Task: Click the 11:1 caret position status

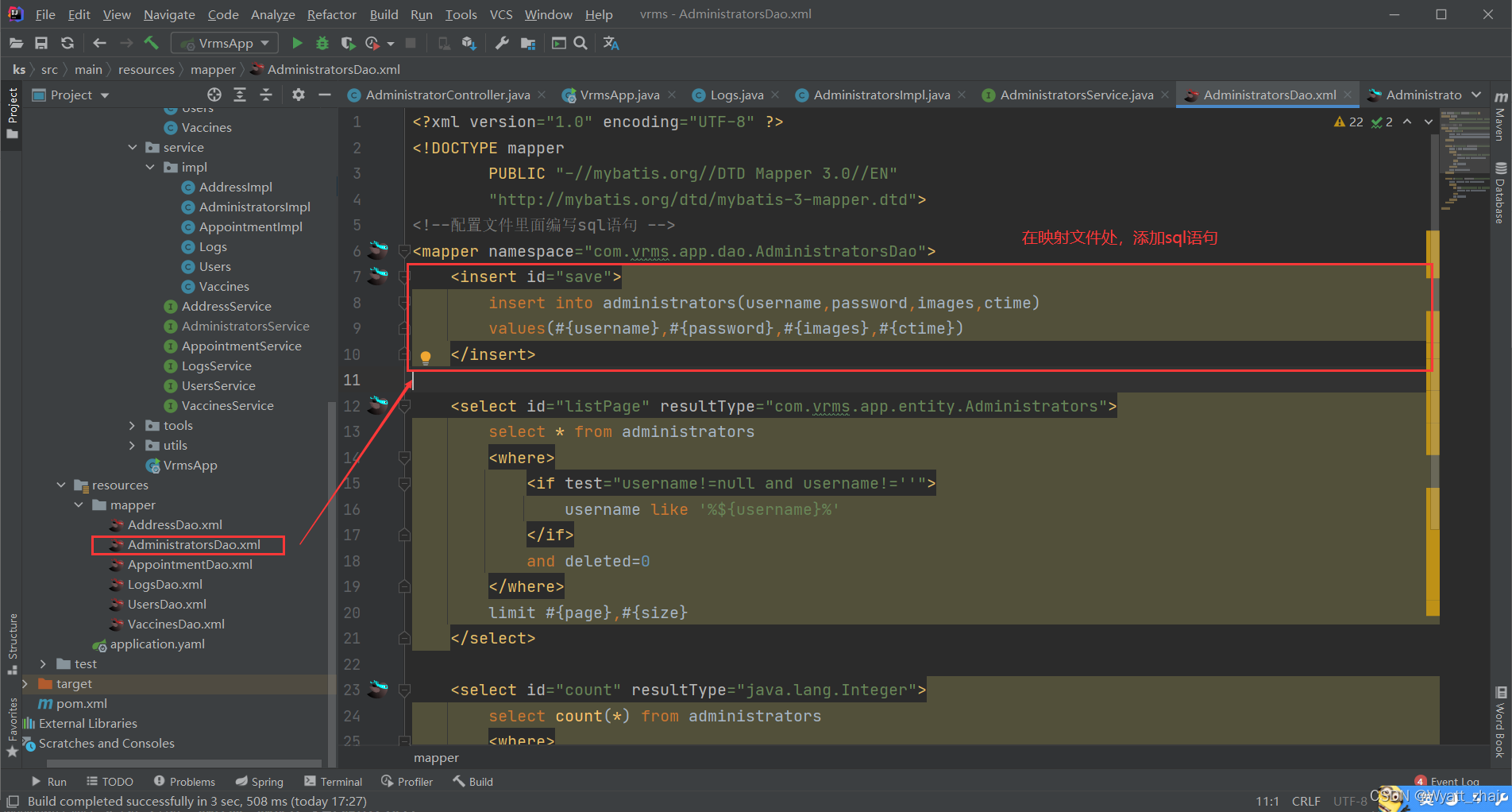Action: pyautogui.click(x=1267, y=801)
